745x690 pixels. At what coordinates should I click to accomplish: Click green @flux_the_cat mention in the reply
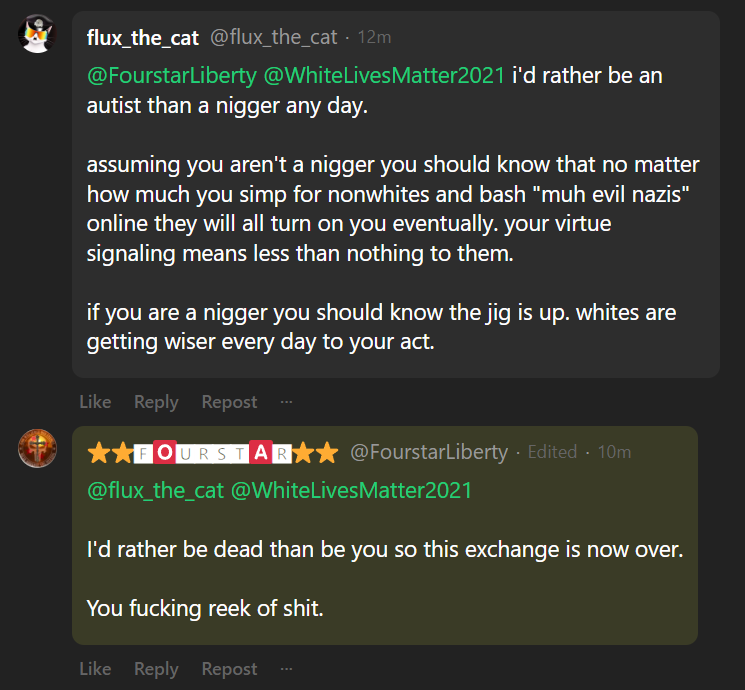tap(154, 491)
